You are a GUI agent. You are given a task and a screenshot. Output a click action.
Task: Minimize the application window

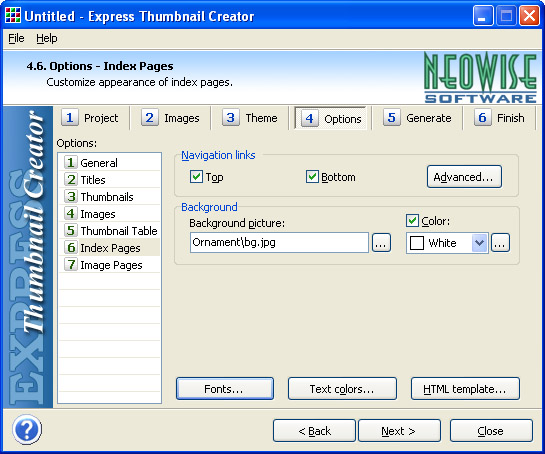482,16
